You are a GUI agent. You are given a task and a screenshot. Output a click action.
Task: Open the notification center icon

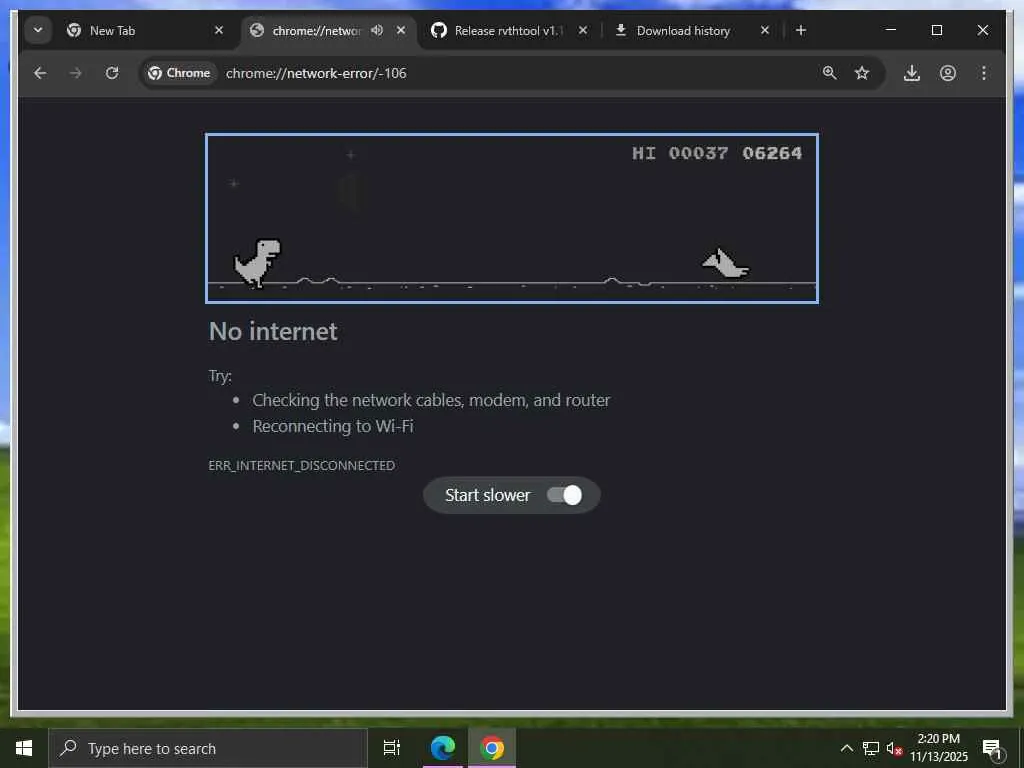pyautogui.click(x=992, y=748)
